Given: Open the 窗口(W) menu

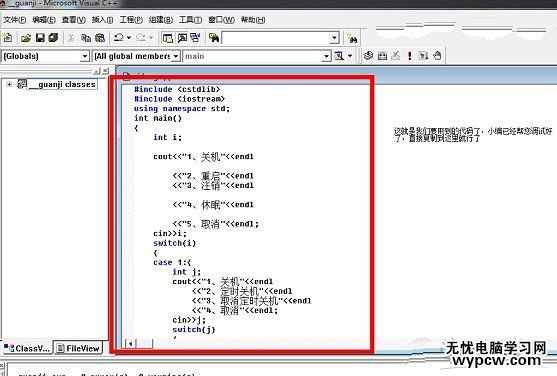Looking at the screenshot, I should coord(221,20).
